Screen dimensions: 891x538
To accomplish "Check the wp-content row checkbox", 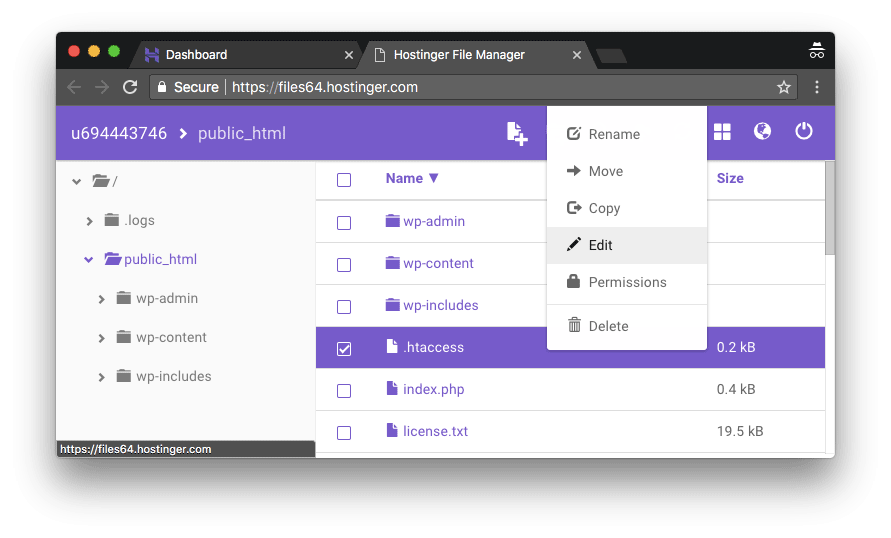I will (x=344, y=265).
